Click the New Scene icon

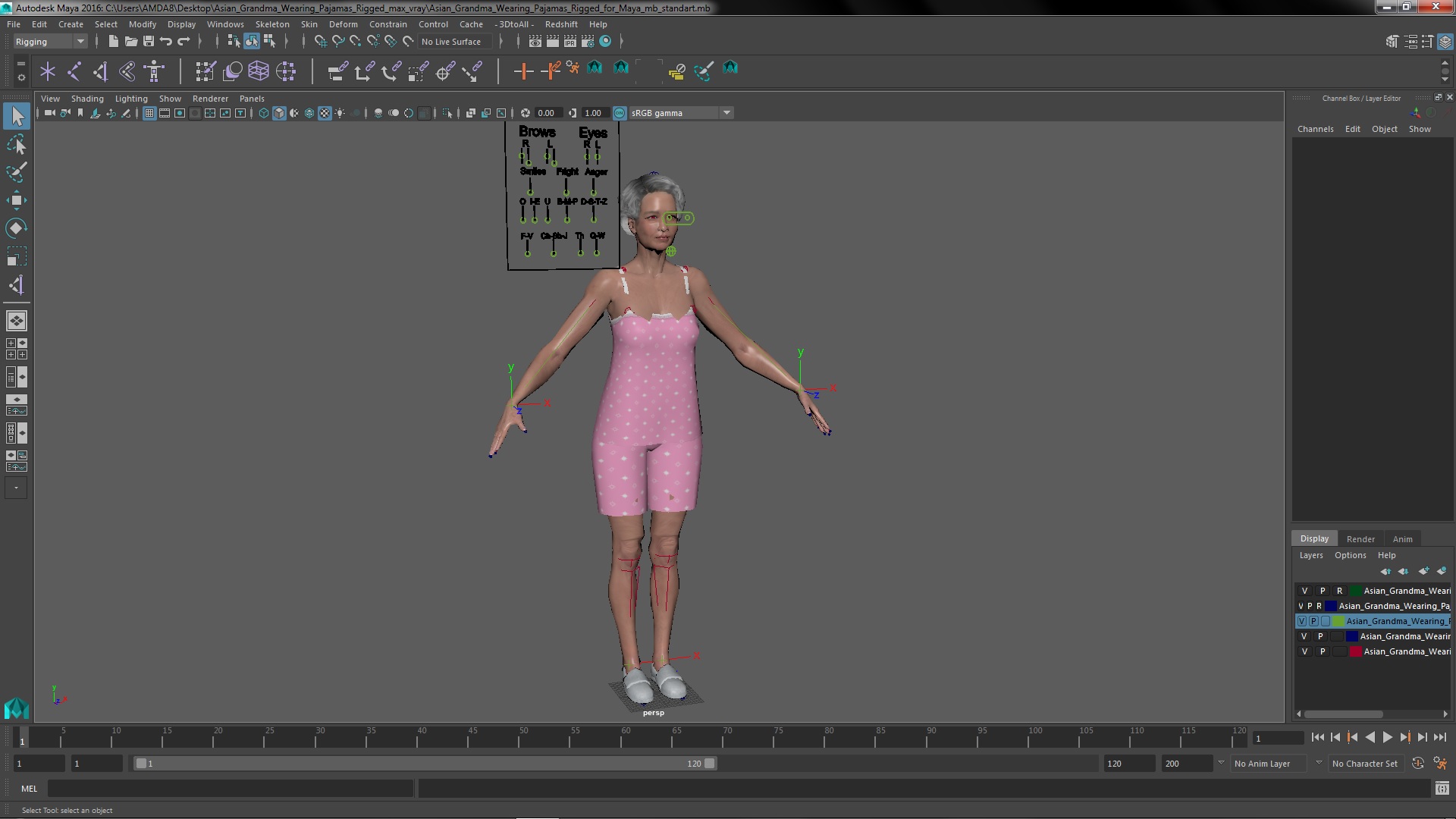pos(113,41)
